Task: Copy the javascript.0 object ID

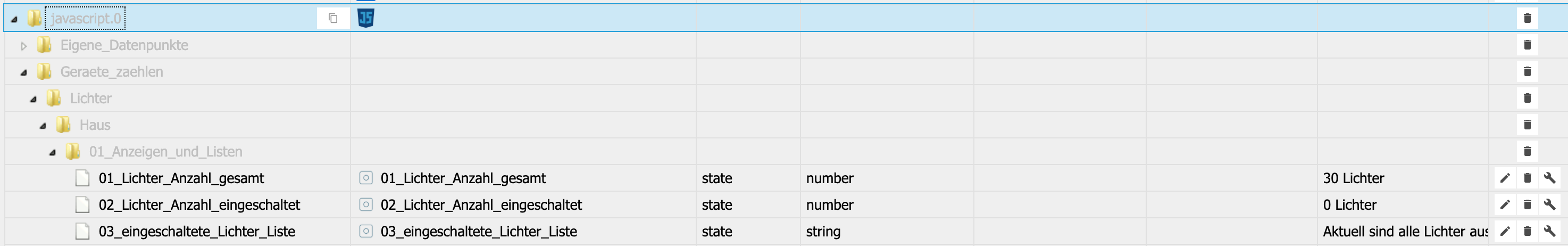Action: [333, 18]
